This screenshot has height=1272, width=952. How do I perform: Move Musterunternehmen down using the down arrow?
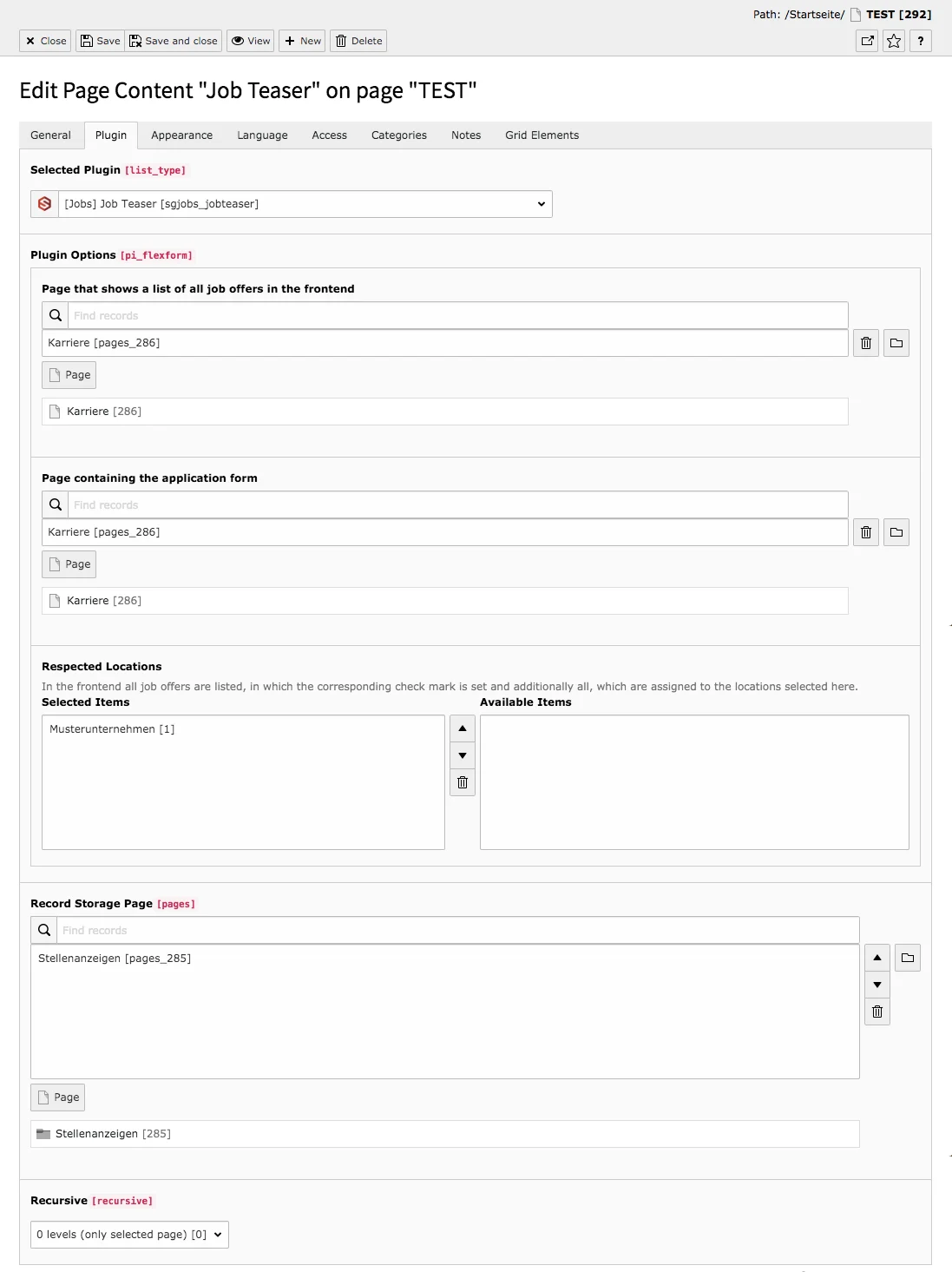coord(463,755)
